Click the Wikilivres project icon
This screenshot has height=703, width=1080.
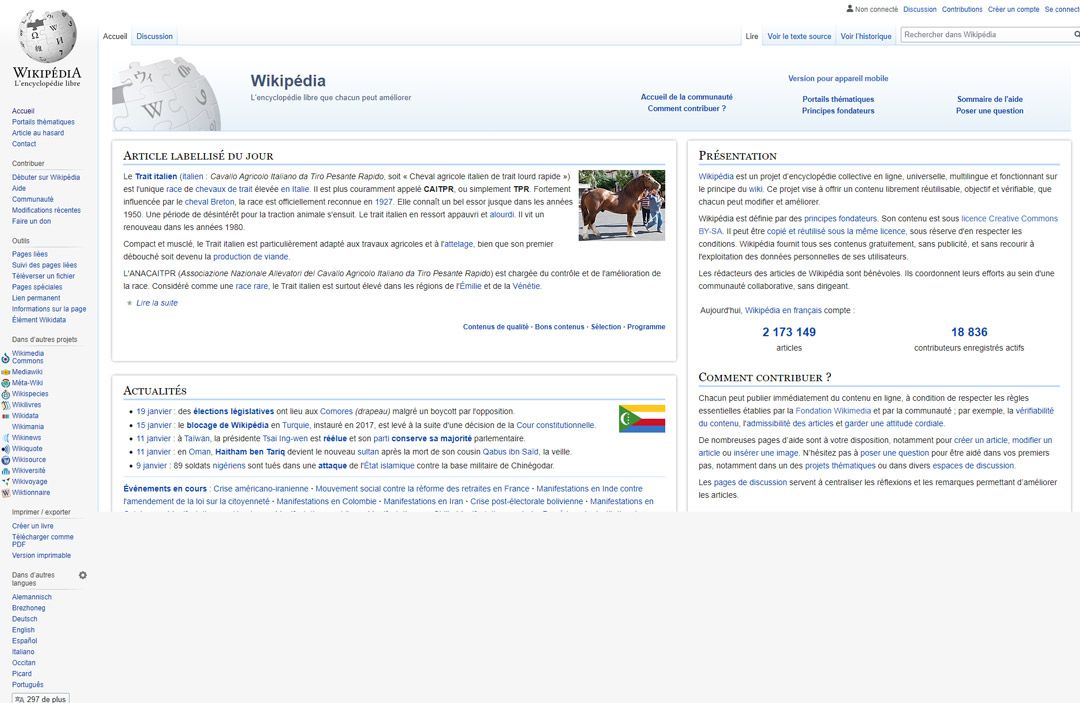click(6, 405)
